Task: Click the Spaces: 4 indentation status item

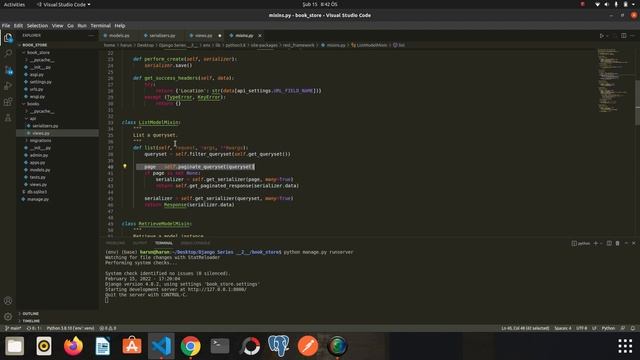Action: tap(562, 328)
